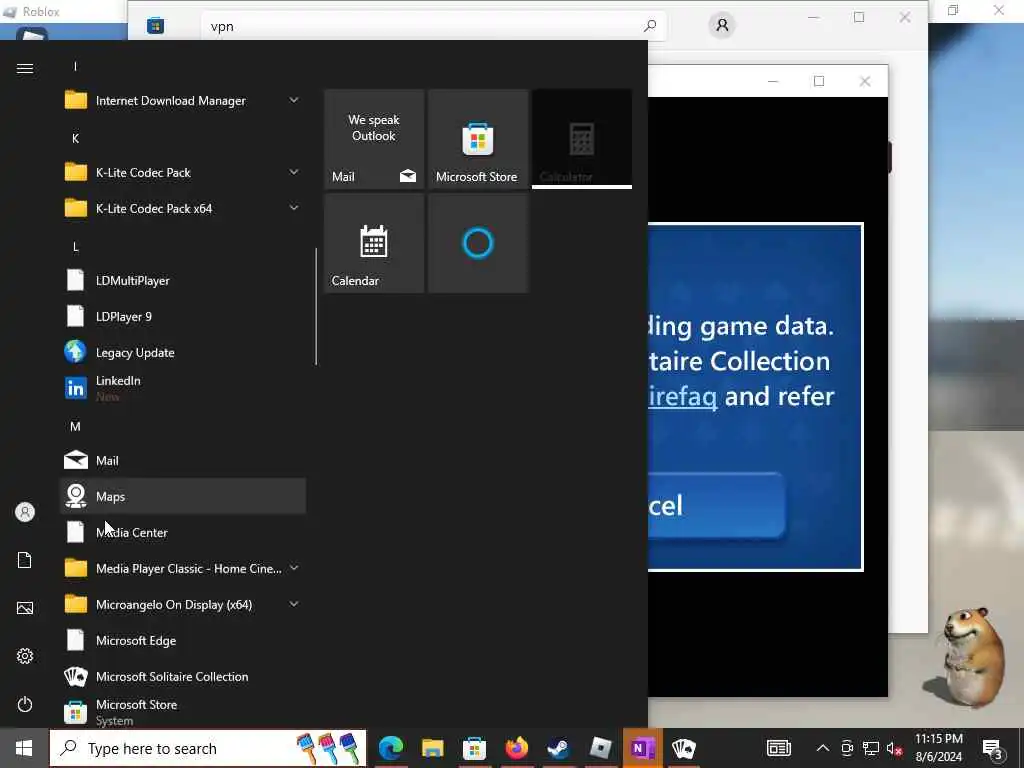
Task: Click the Meet Now tray icon
Action: click(847, 748)
